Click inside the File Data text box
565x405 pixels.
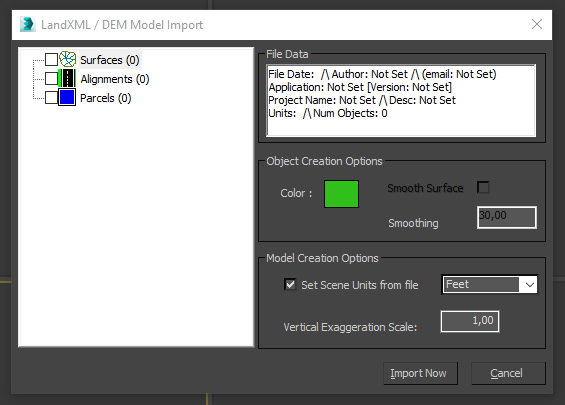click(401, 101)
